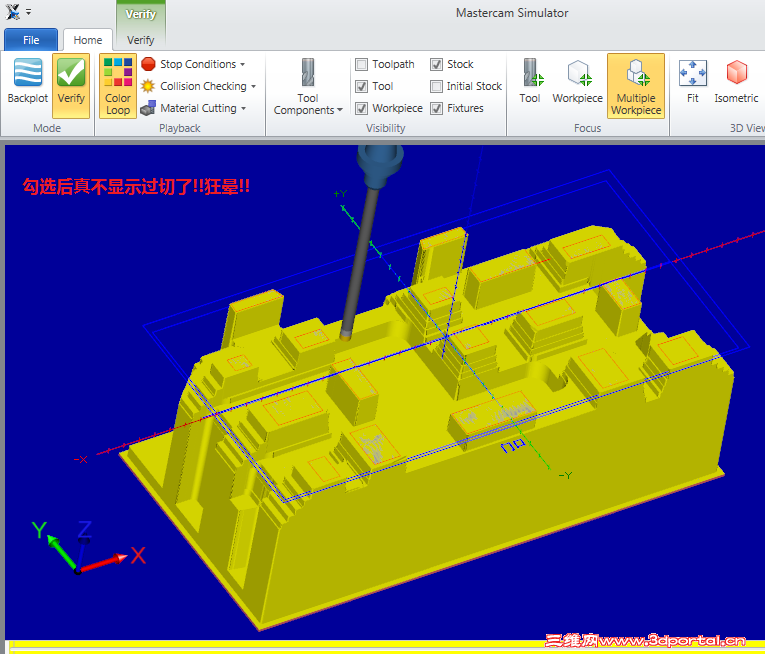Screen dimensions: 765x654
Task: Open the Tool Components menu
Action: pyautogui.click(x=308, y=104)
